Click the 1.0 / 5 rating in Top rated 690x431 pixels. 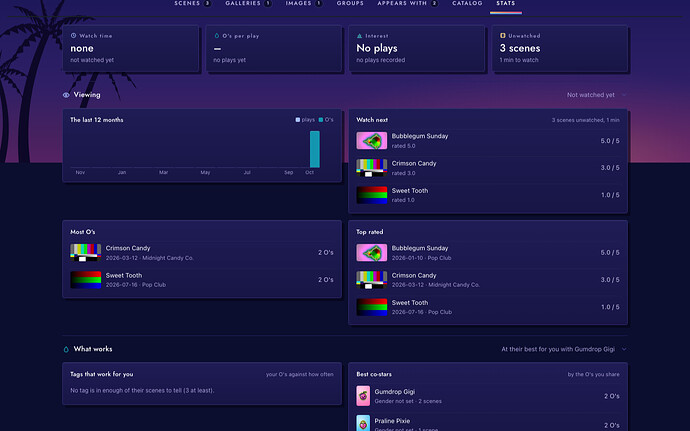click(x=610, y=307)
